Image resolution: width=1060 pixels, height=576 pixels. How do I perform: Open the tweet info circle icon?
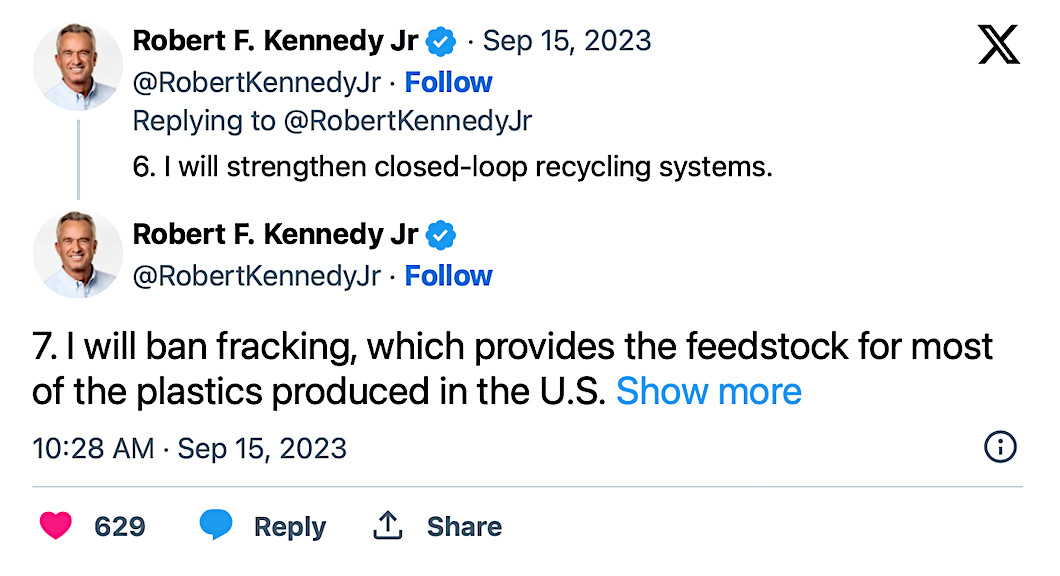point(1000,447)
